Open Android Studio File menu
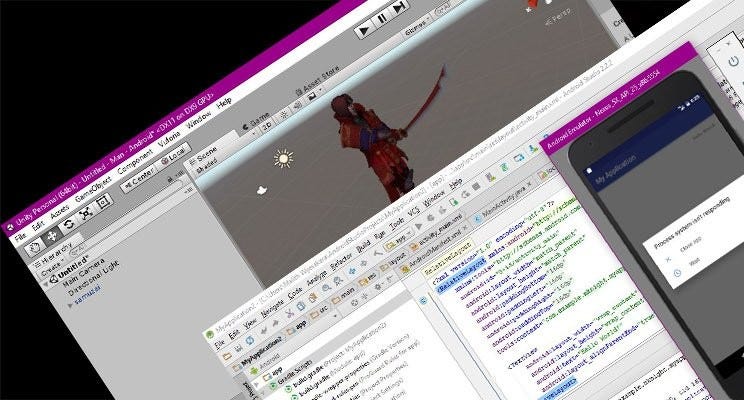 tap(220, 345)
